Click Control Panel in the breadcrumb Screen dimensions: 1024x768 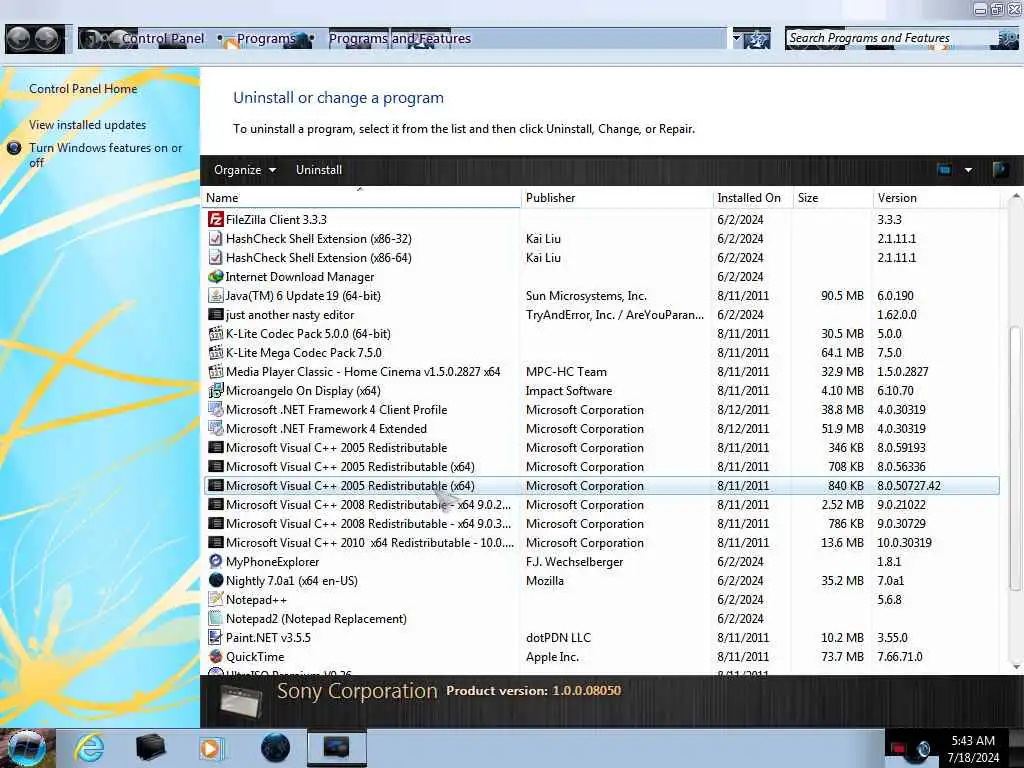tap(163, 39)
